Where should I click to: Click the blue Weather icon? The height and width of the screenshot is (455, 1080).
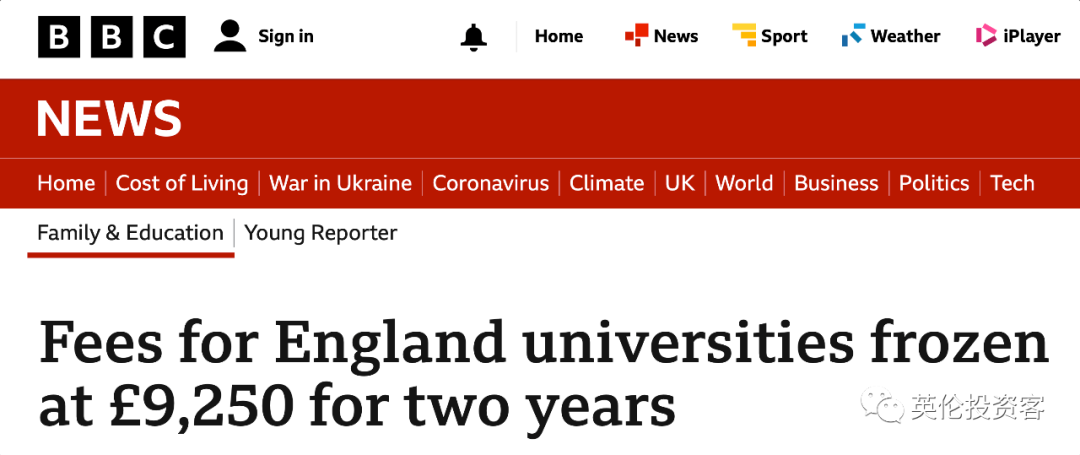point(853,35)
